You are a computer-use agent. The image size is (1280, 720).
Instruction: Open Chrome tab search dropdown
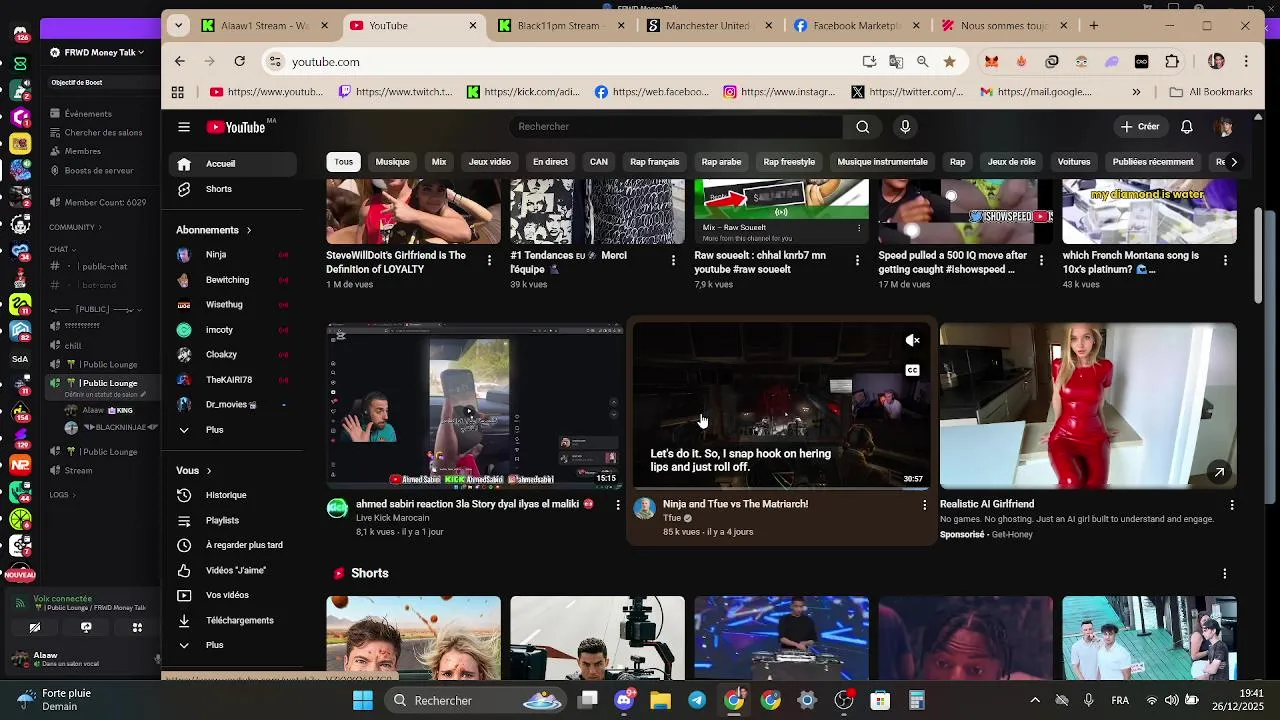pyautogui.click(x=178, y=26)
